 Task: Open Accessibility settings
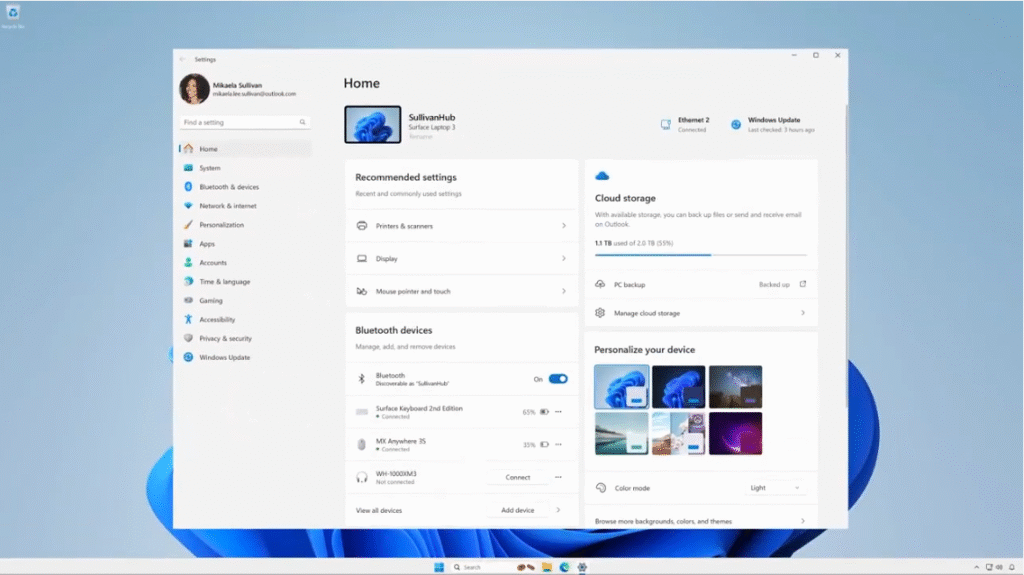[x=246, y=320]
